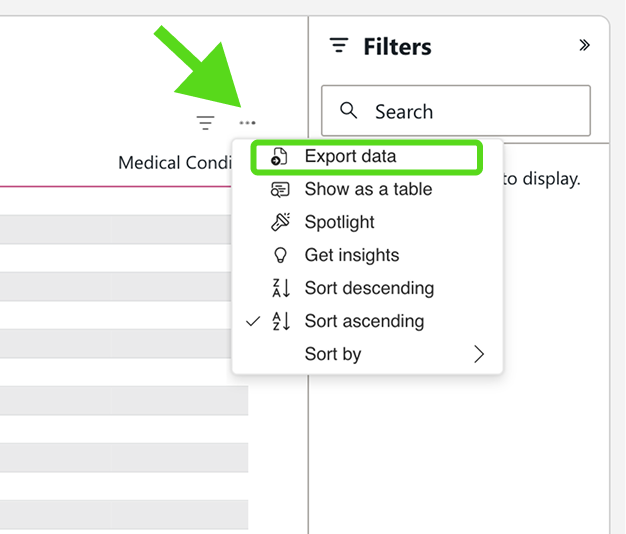Expand the Sort by submenu arrow
Image resolution: width=626 pixels, height=534 pixels.
pyautogui.click(x=479, y=354)
